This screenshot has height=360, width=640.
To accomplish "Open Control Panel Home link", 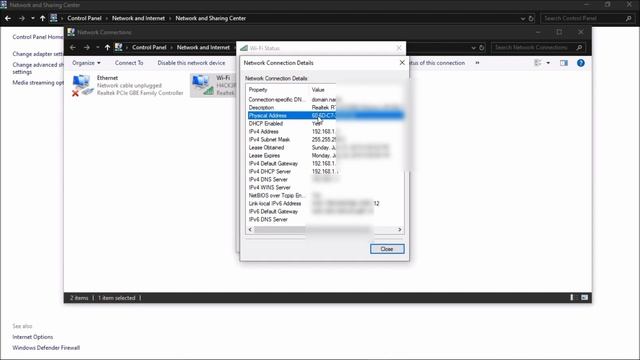I will click(x=38, y=37).
